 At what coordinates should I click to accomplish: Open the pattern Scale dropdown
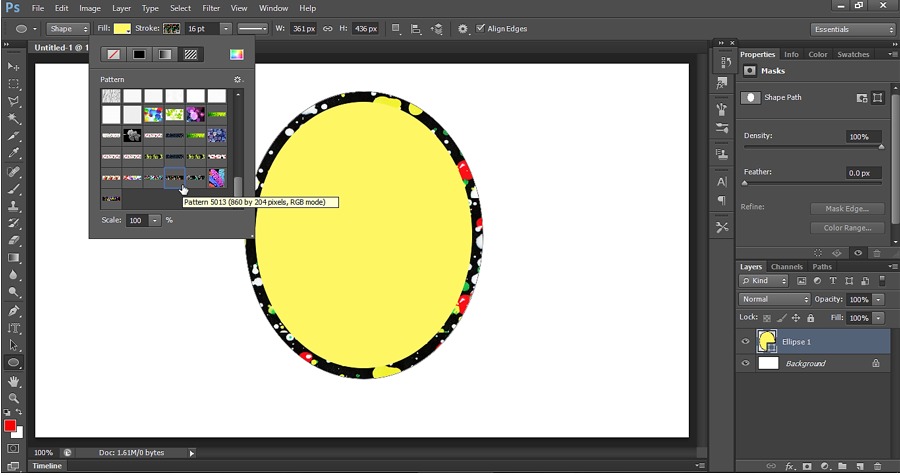[155, 220]
